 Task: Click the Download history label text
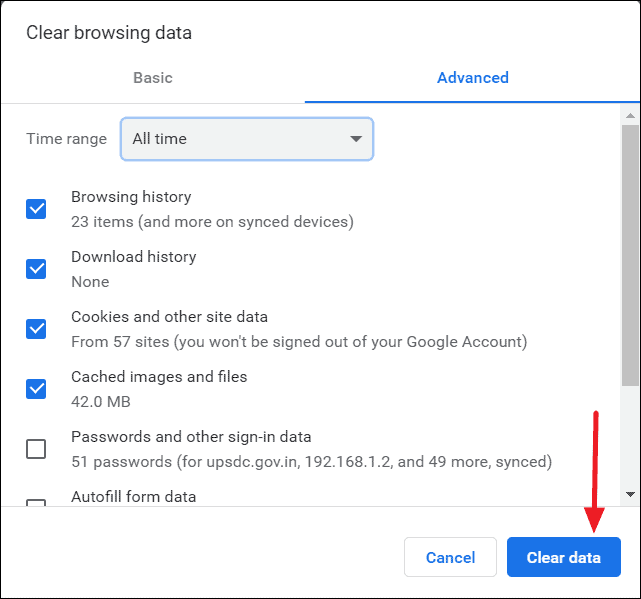(134, 257)
